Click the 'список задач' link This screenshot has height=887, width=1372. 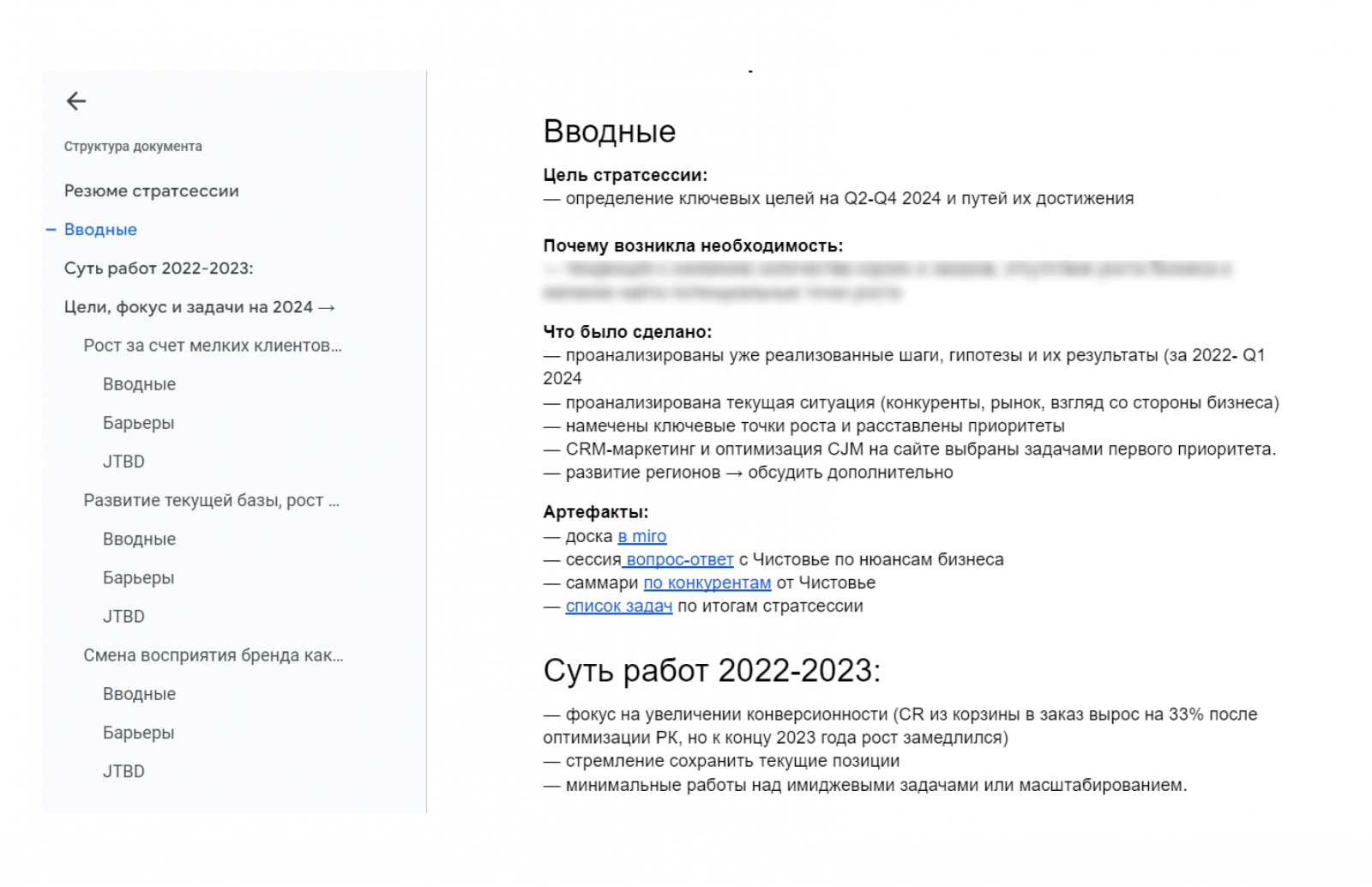tap(618, 606)
